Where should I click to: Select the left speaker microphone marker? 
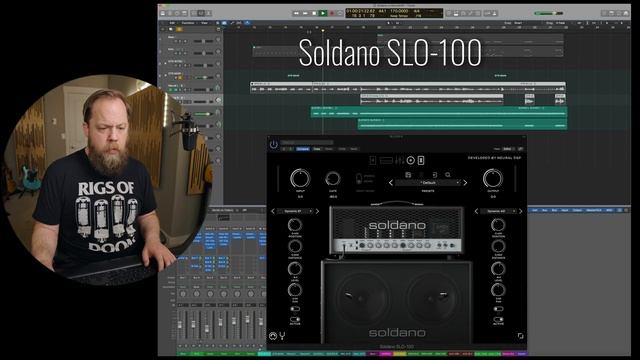[x=348, y=295]
